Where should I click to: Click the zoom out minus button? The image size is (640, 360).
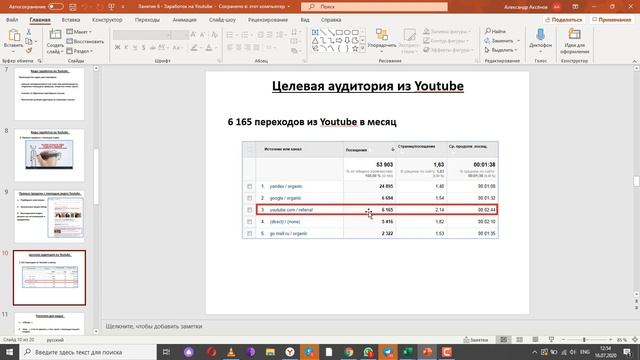[563, 340]
